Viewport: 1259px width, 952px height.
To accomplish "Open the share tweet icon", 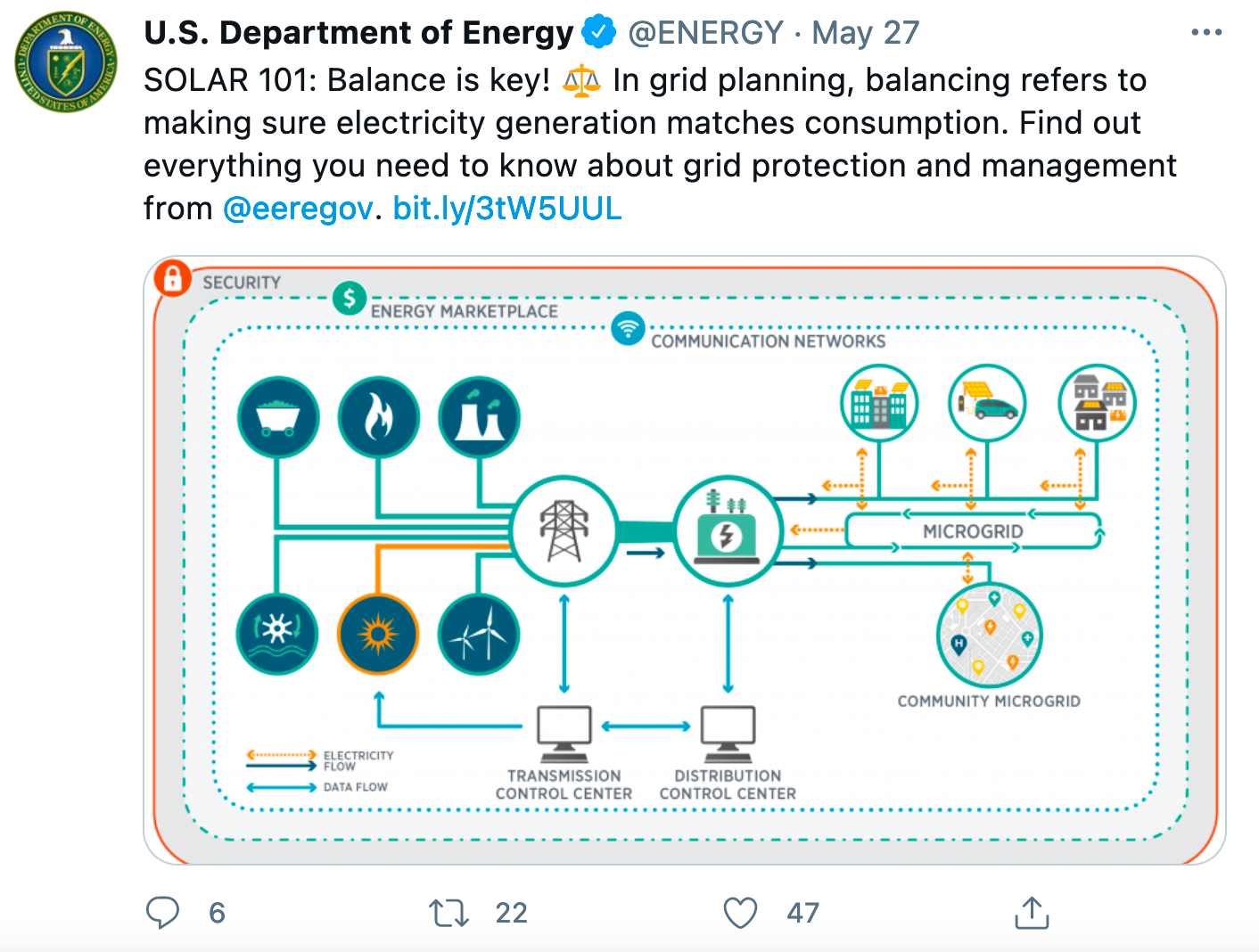I will (x=1032, y=913).
